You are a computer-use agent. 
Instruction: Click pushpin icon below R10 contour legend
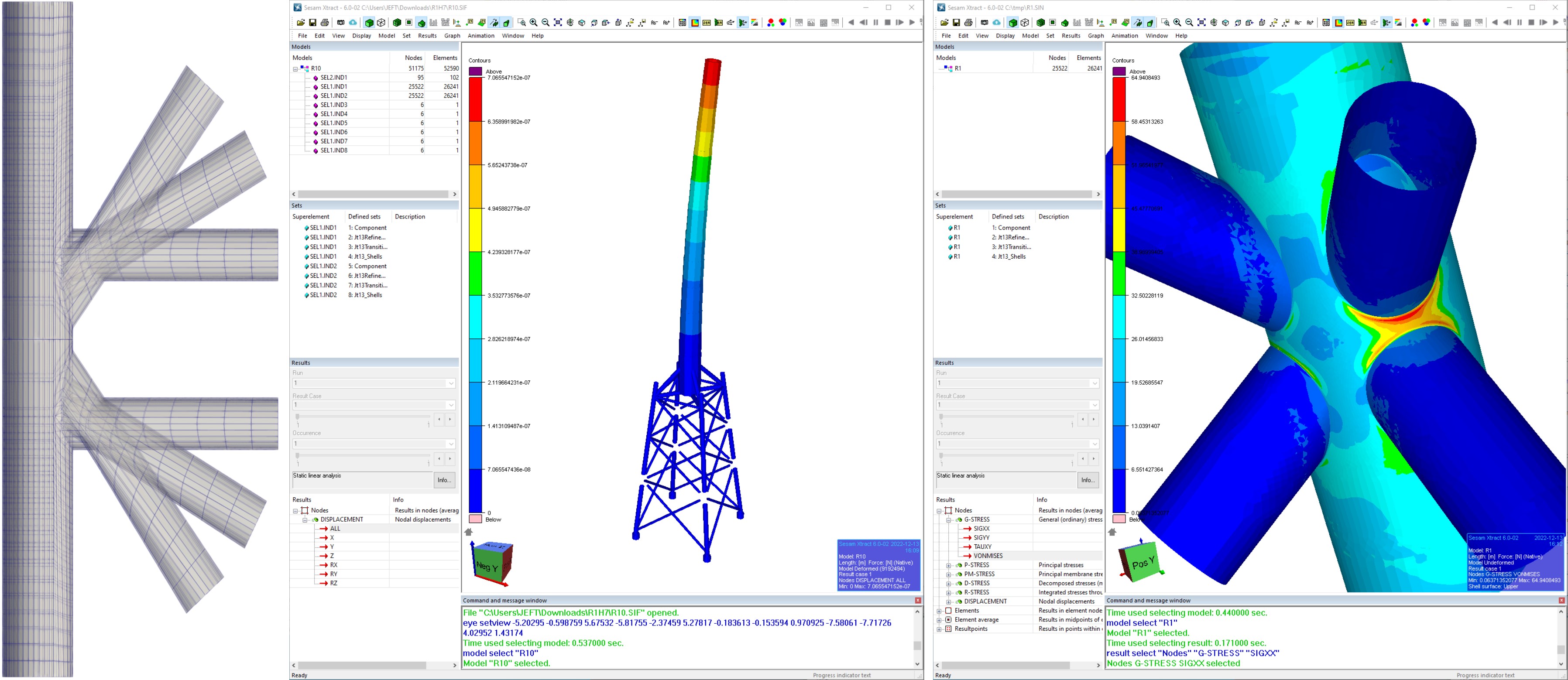click(468, 532)
